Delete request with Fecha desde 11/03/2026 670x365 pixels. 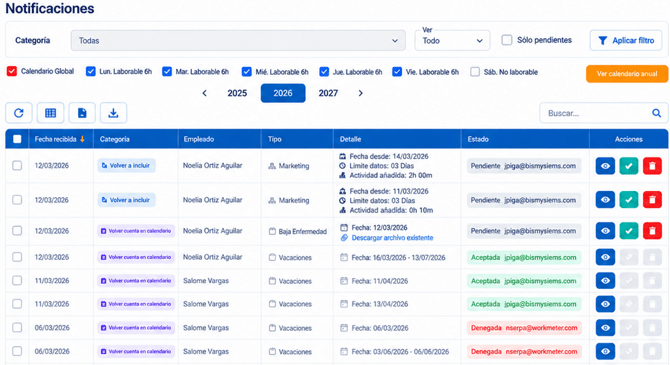[x=652, y=200]
